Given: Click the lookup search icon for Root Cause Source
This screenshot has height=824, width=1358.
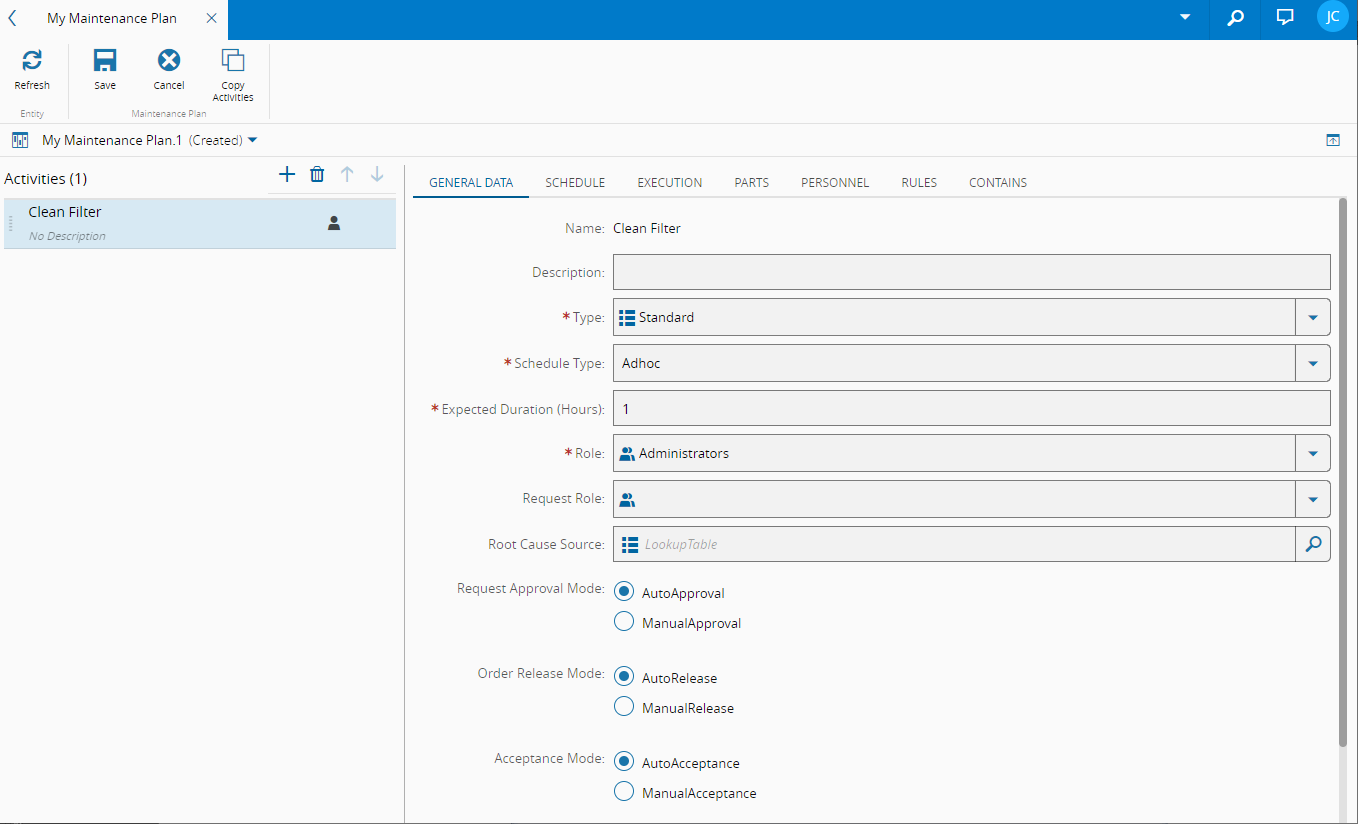Looking at the screenshot, I should click(x=1313, y=544).
